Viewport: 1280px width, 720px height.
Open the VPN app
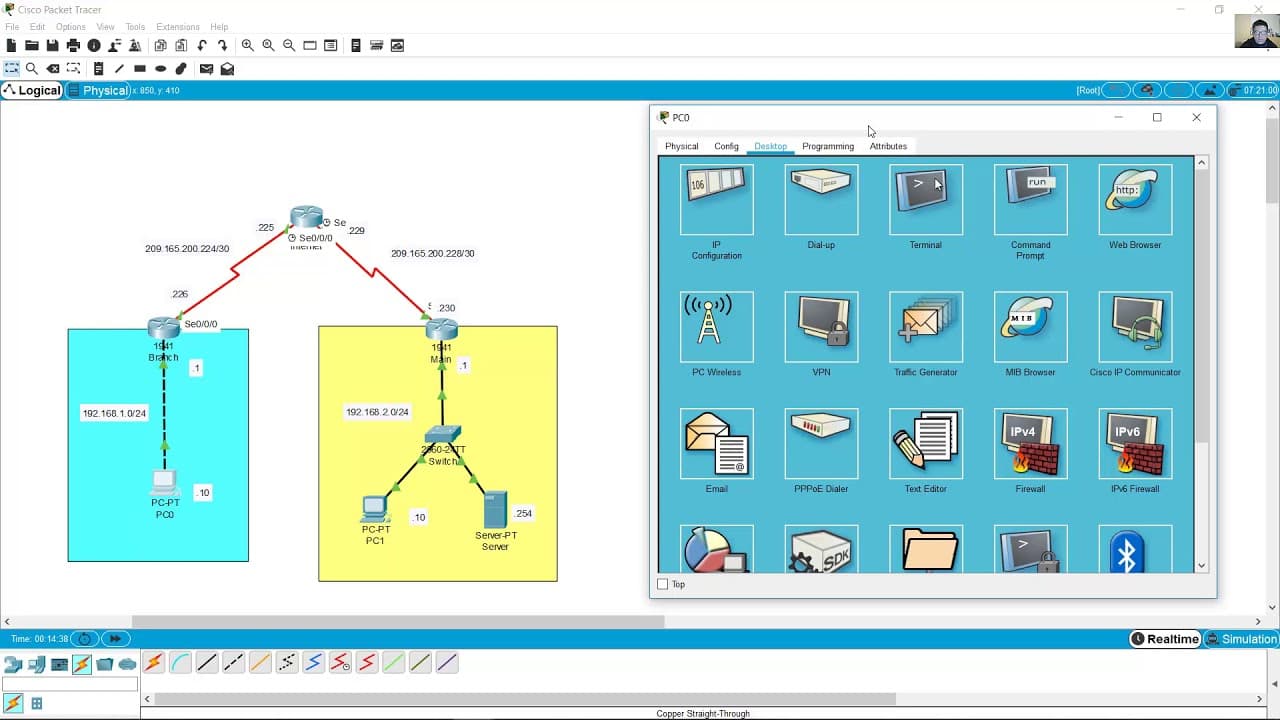pyautogui.click(x=821, y=327)
